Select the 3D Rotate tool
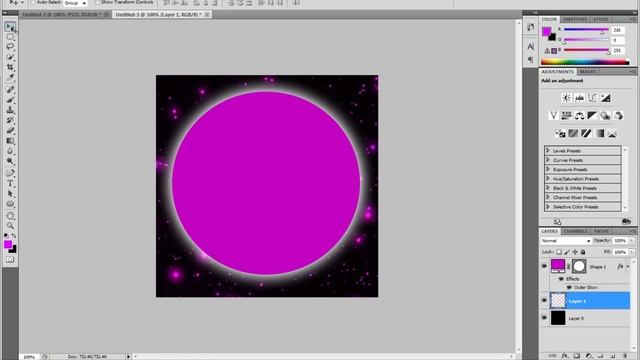The height and width of the screenshot is (360, 640). pos(10,216)
